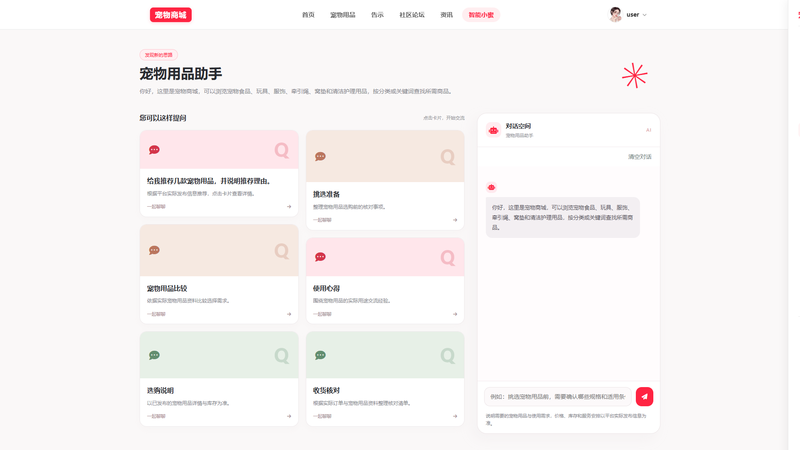The height and width of the screenshot is (450, 800).
Task: Click the 宠物商城 logo
Action: [x=170, y=15]
